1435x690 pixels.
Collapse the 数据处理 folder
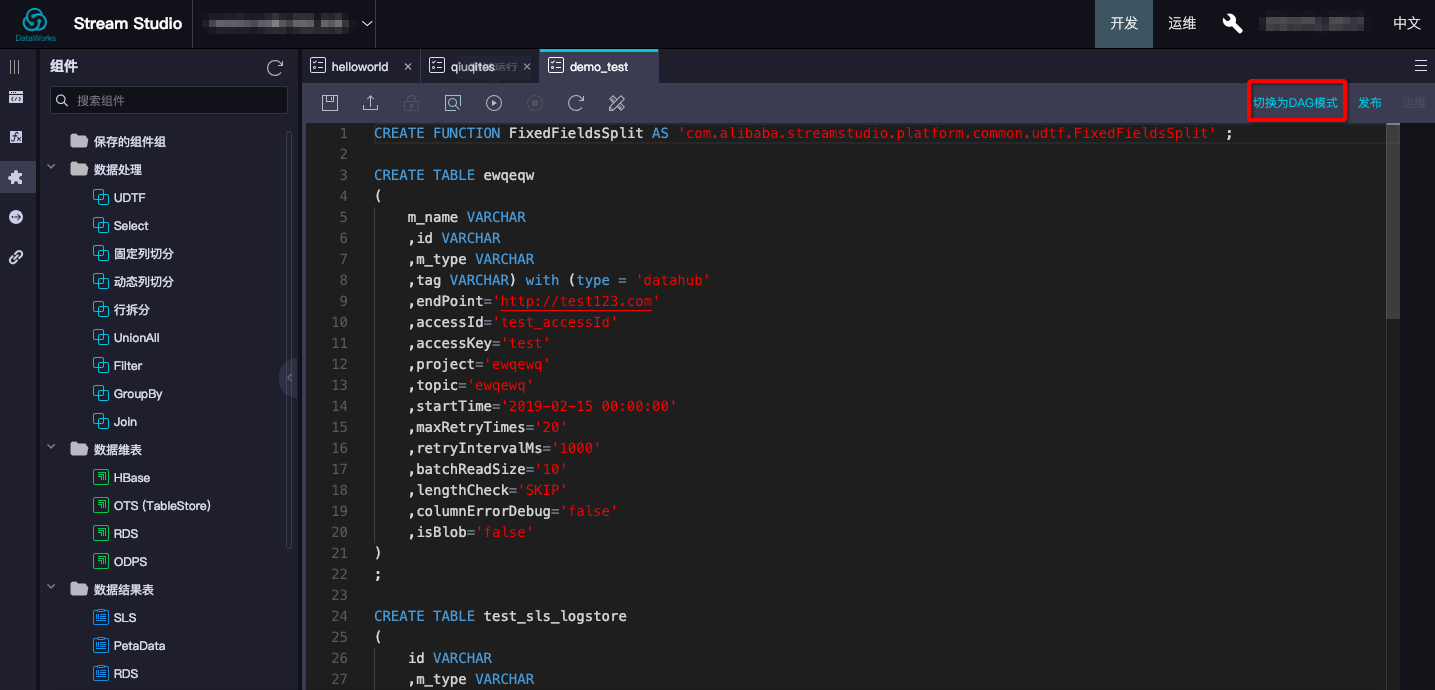(51, 169)
